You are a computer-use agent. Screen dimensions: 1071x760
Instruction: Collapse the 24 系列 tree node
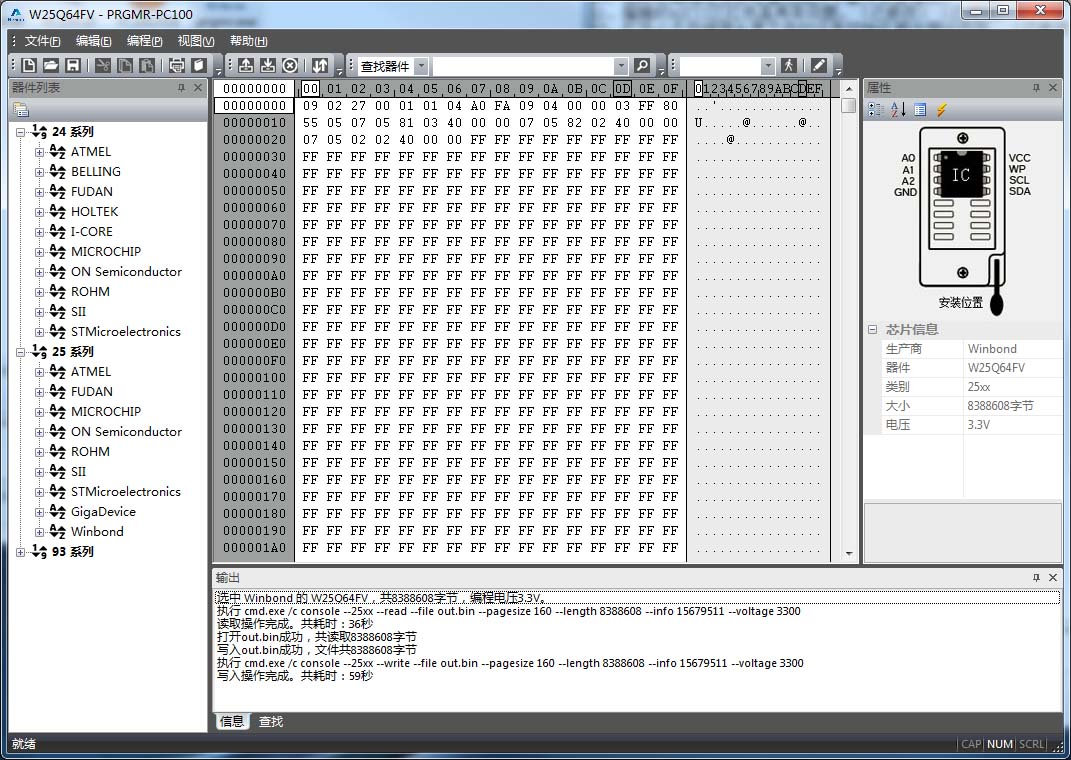pos(20,132)
